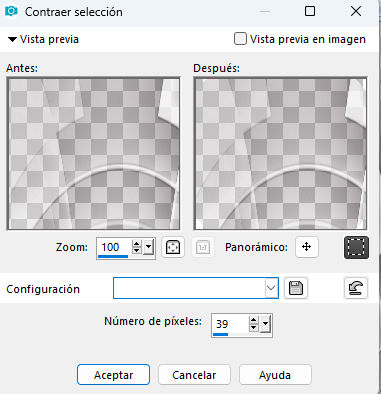Open the Configuración presets dropdown

coord(271,288)
